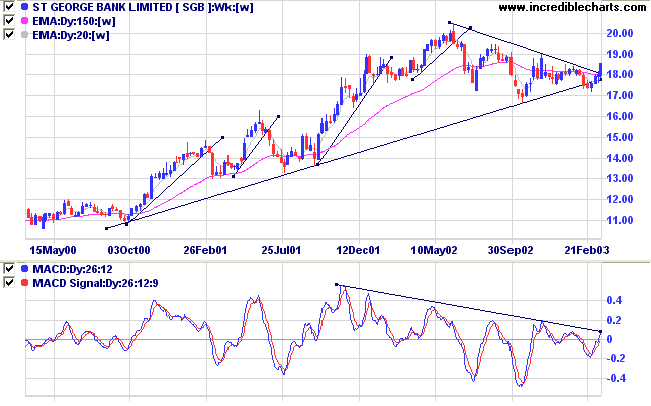
Task: Toggle the EMA:Dy:150 indicator checkbox
Action: coord(9,20)
